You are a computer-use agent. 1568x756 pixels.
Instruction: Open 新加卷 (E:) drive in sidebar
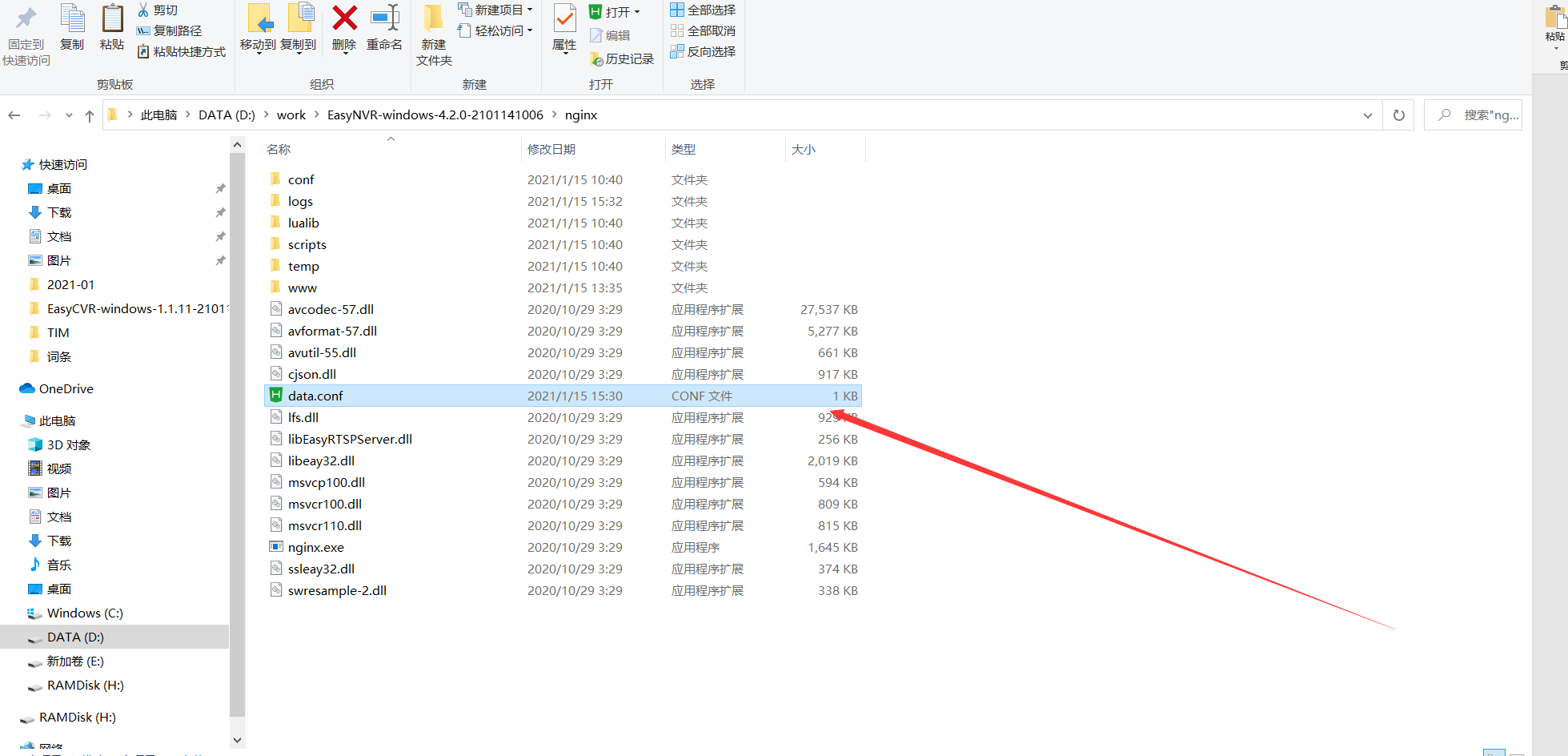click(75, 661)
